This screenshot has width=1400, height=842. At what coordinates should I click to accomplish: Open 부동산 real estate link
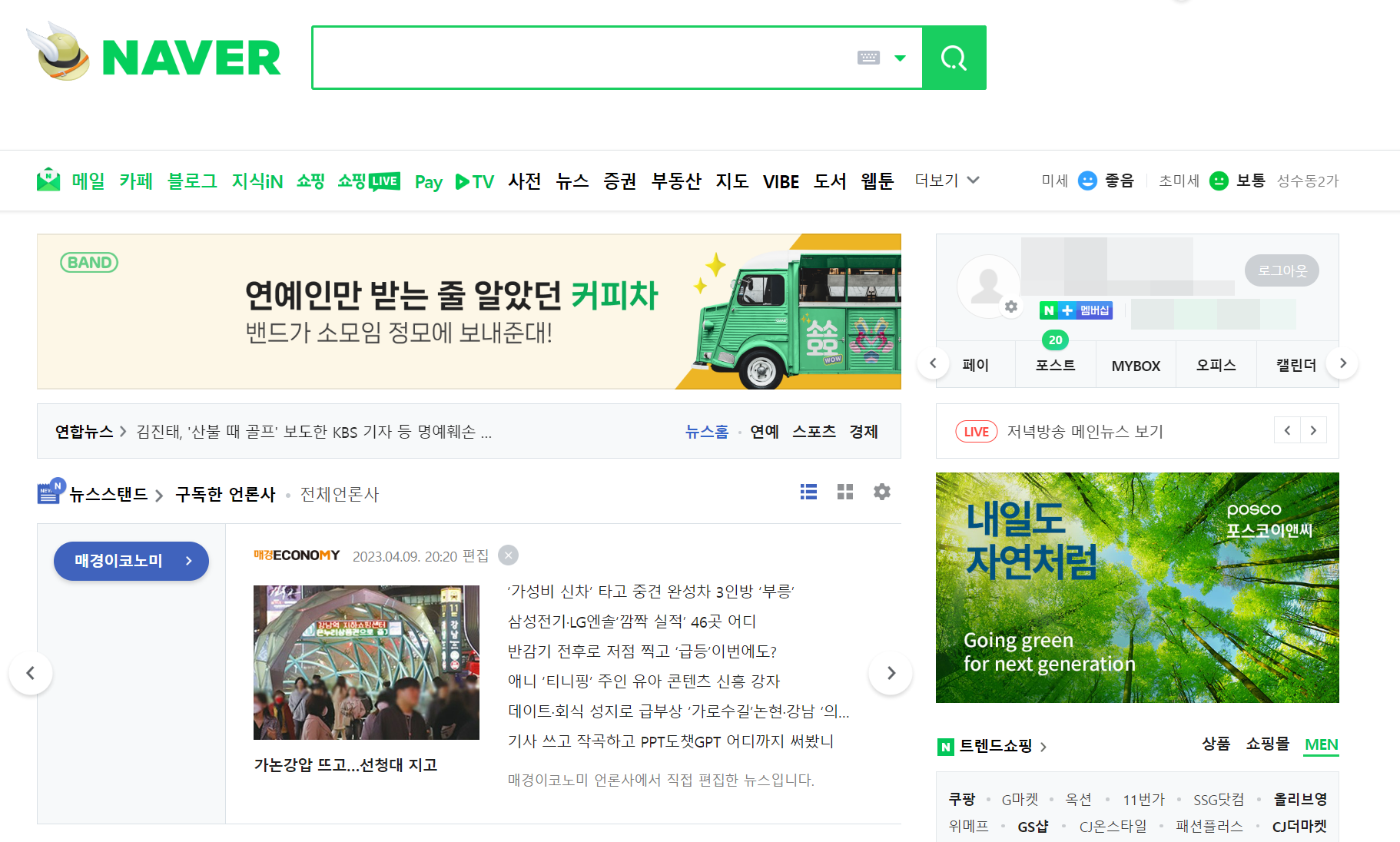pos(676,181)
